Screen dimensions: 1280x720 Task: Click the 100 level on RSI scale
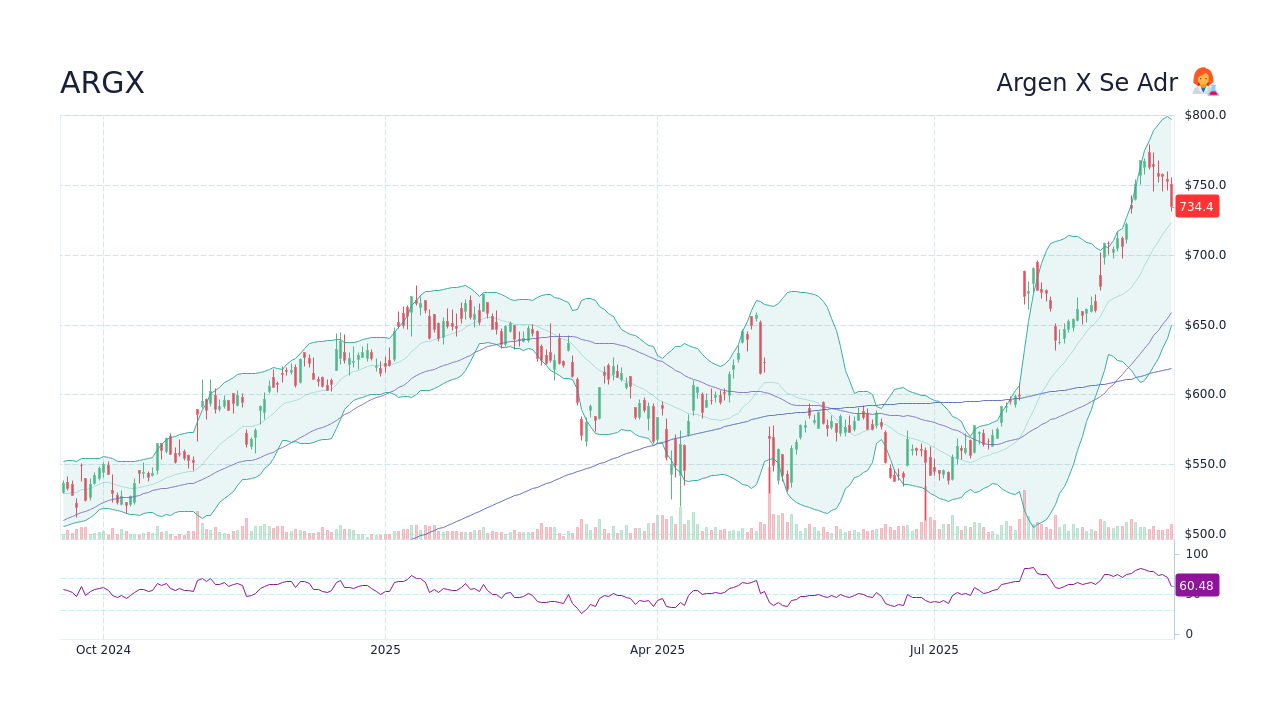click(x=1196, y=554)
